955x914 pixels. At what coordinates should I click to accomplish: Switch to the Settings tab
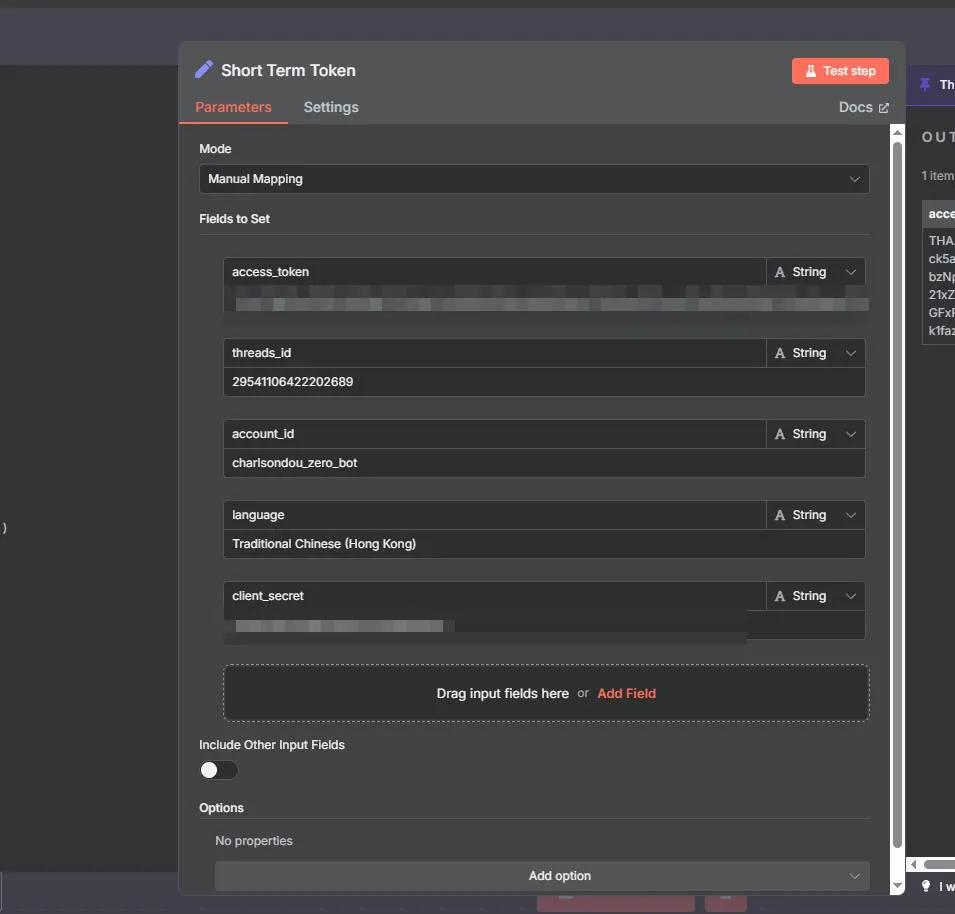331,107
